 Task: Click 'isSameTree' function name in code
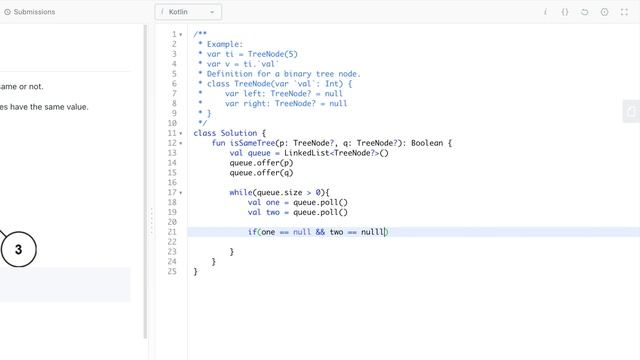[253, 143]
